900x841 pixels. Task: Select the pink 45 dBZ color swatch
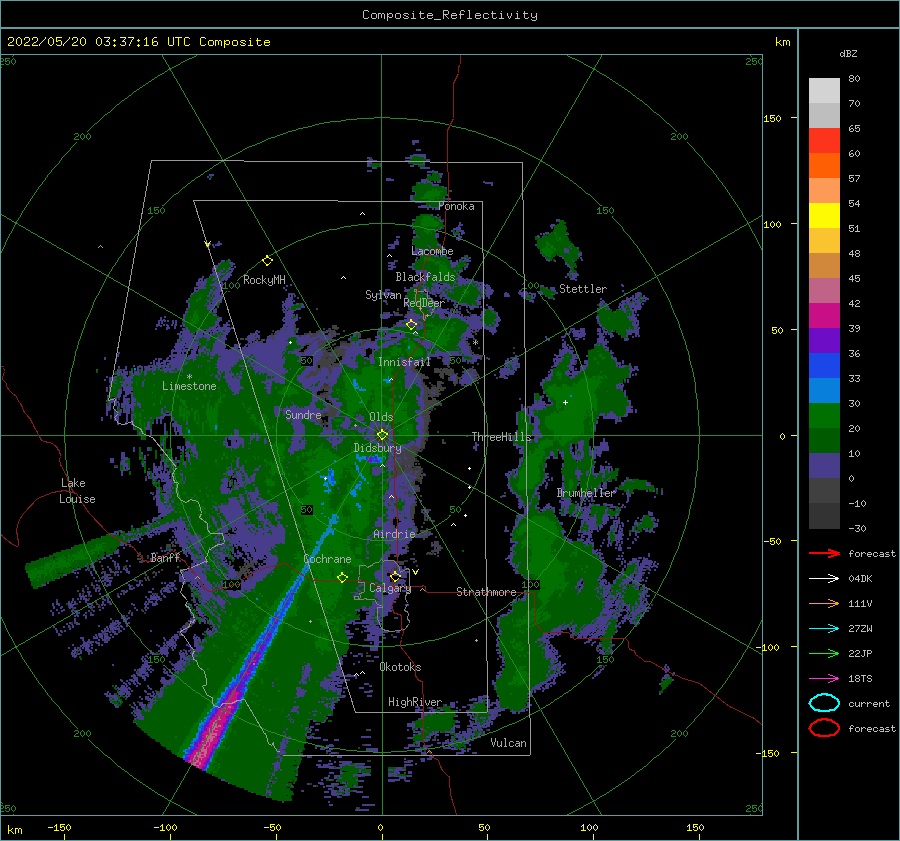pyautogui.click(x=824, y=290)
